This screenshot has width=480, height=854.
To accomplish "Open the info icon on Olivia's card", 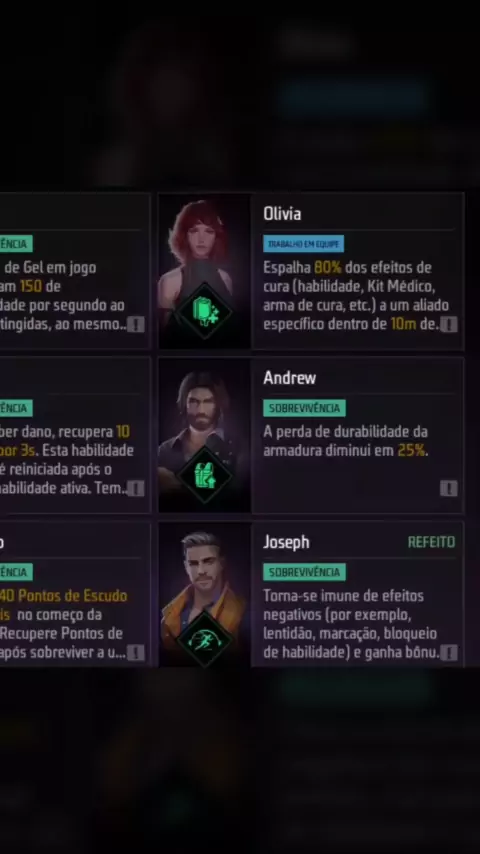I will point(448,325).
